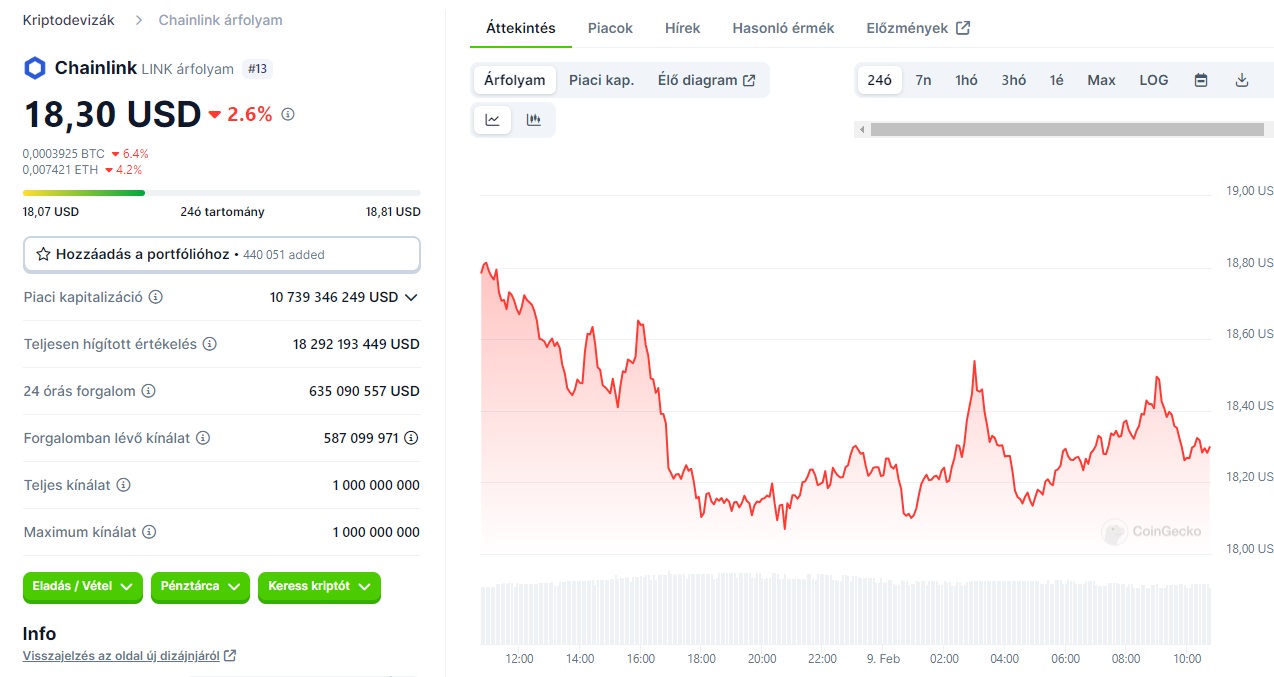Click the 9. Feb date axis label
Image resolution: width=1274 pixels, height=677 pixels.
[884, 659]
